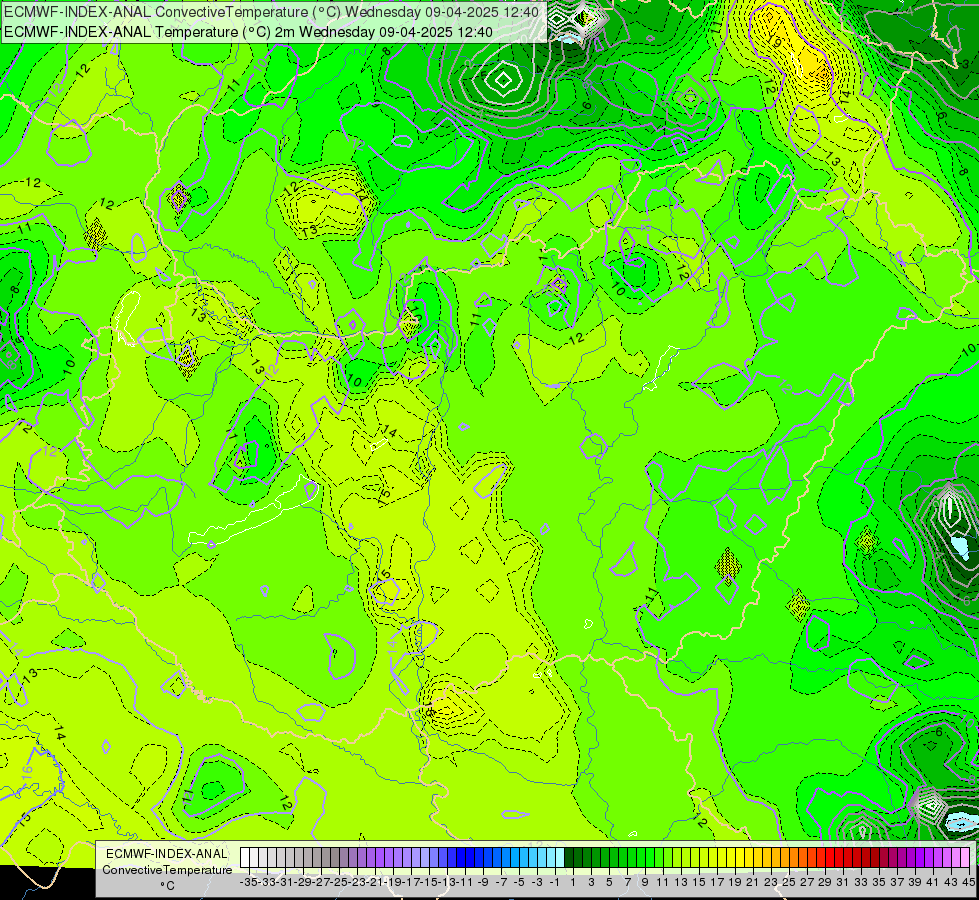
Task: Click the 37 value on the legend scale
Action: click(x=897, y=882)
